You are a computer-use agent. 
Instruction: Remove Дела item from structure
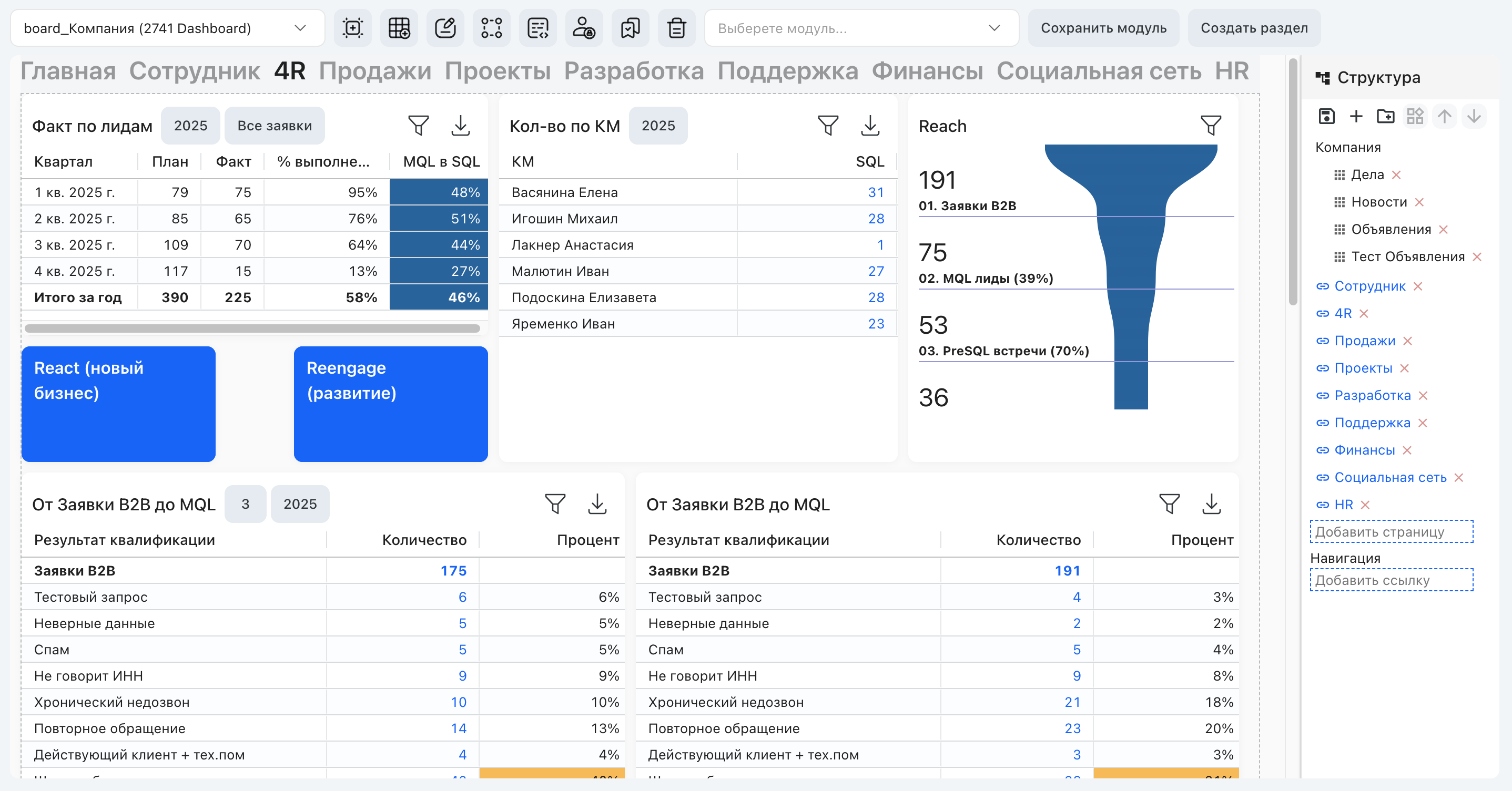pyautogui.click(x=1396, y=175)
